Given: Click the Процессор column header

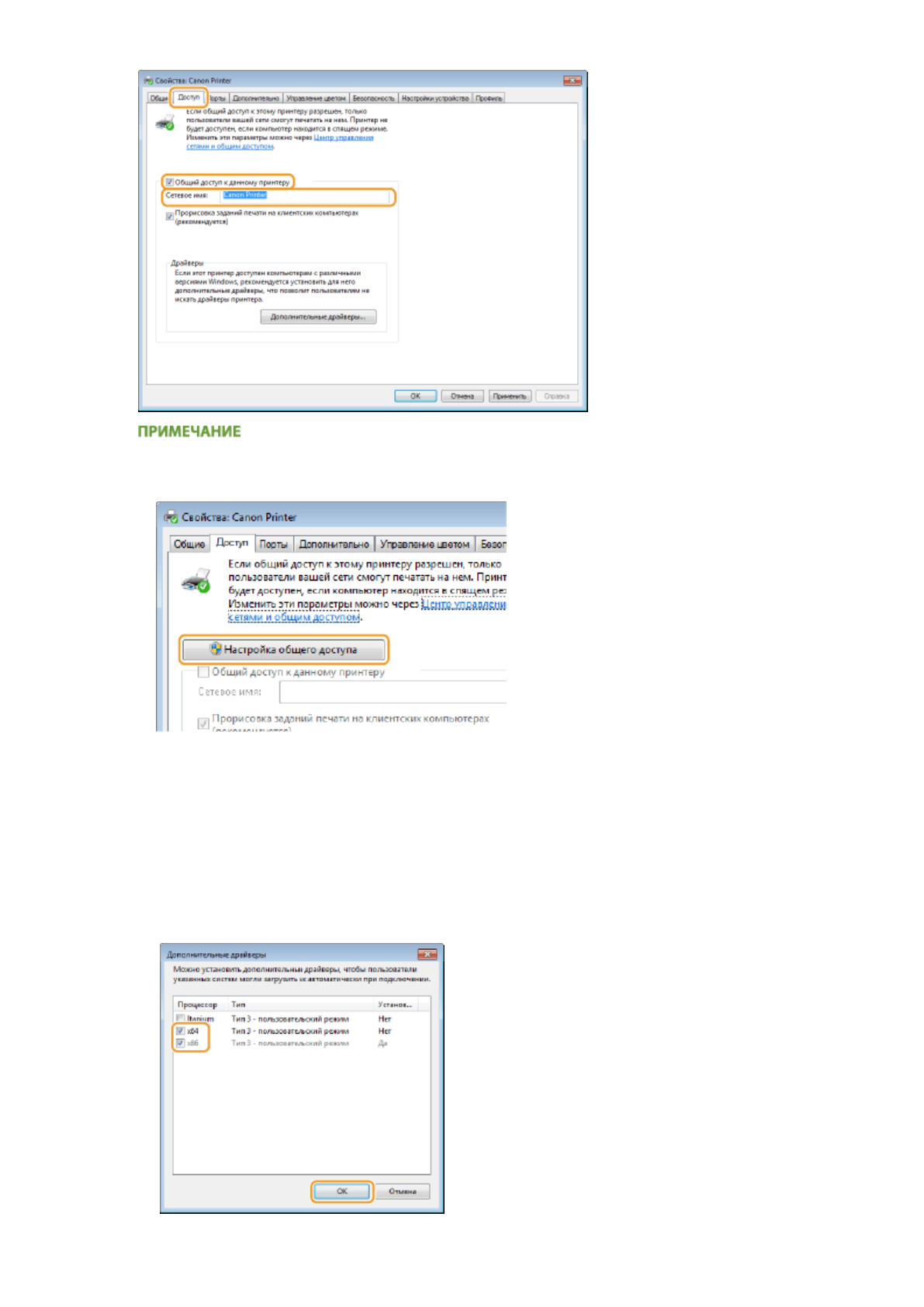Looking at the screenshot, I should point(197,1004).
